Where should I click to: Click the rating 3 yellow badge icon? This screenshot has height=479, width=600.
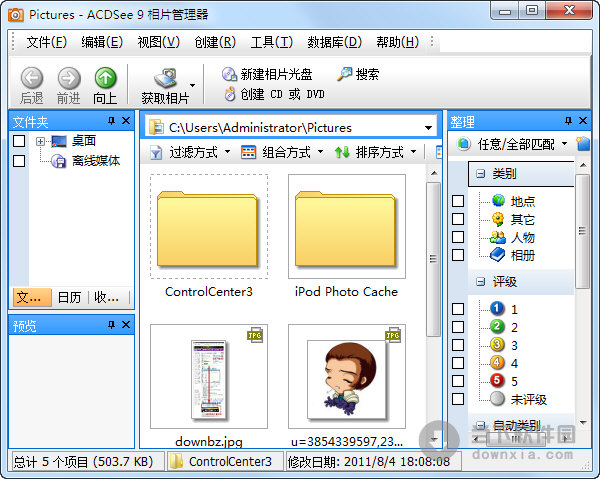tap(497, 345)
